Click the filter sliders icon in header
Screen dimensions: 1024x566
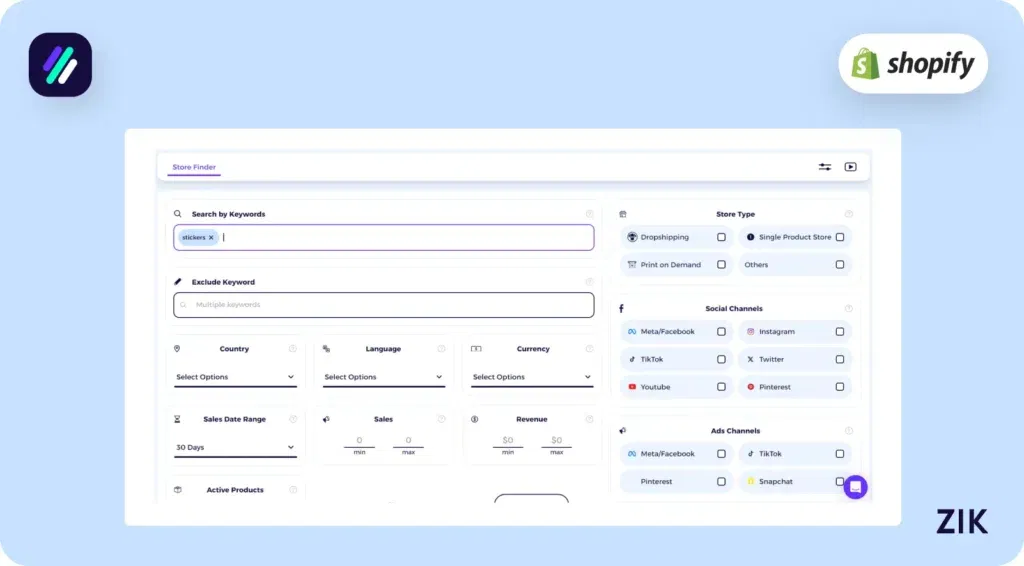click(x=825, y=167)
